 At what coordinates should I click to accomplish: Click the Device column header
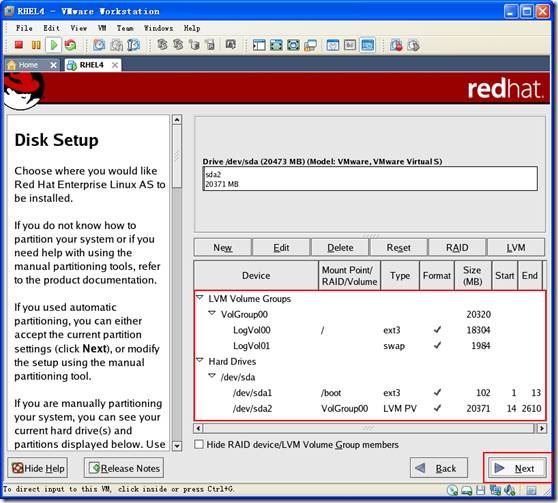pos(256,275)
